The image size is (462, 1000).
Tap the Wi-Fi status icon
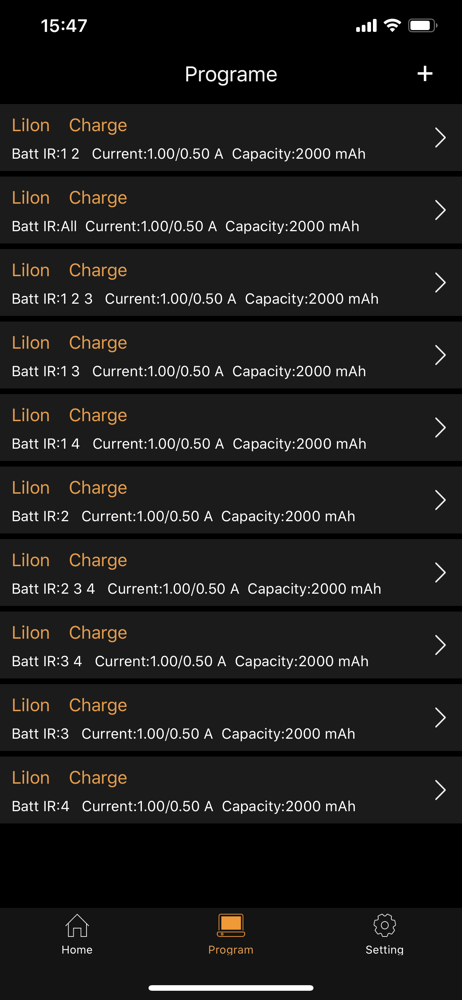(x=392, y=26)
